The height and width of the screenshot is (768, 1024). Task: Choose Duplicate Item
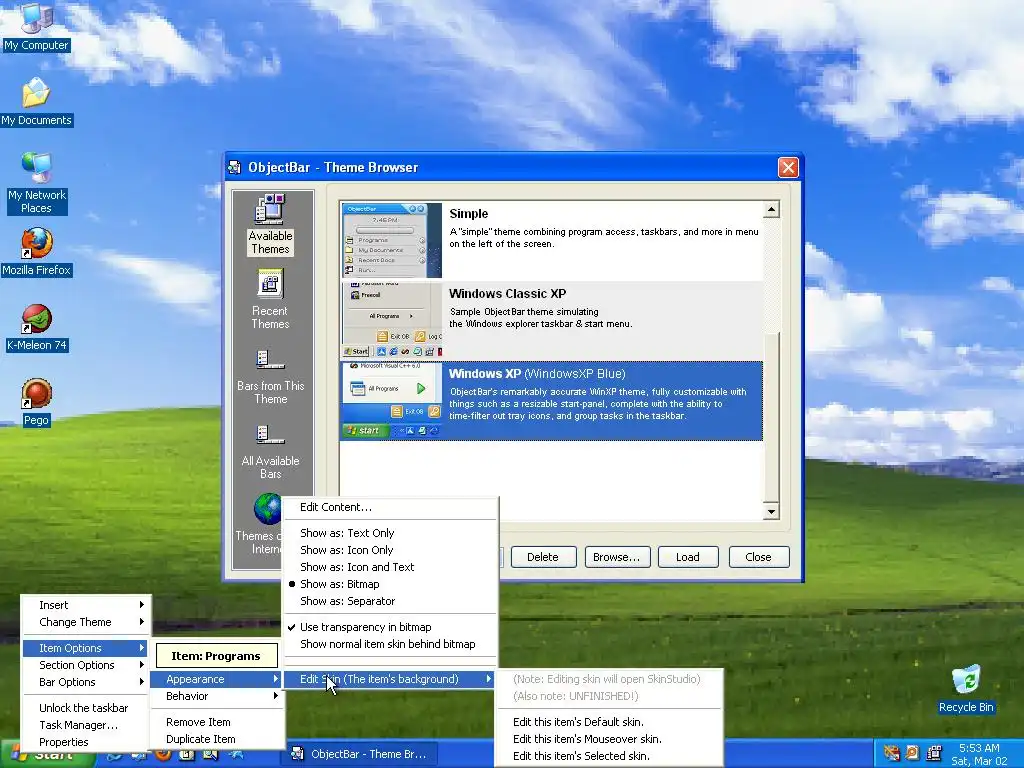click(217, 739)
